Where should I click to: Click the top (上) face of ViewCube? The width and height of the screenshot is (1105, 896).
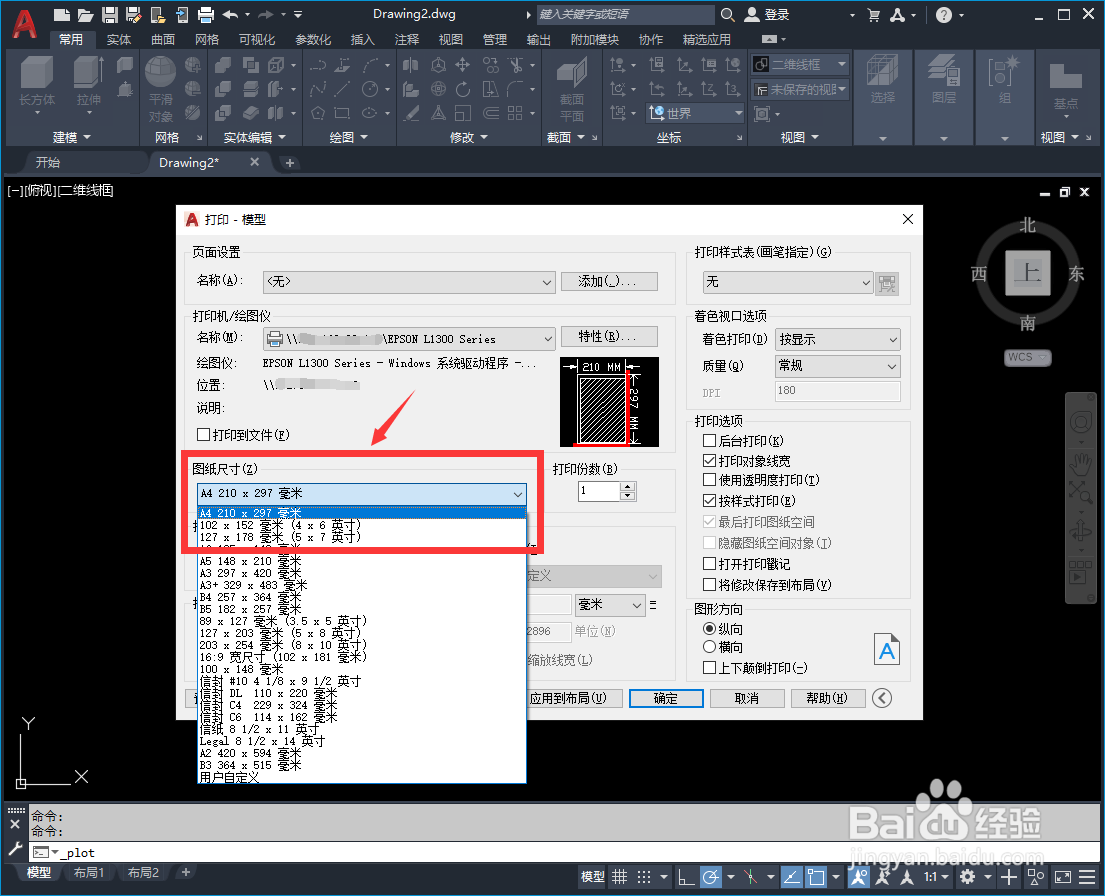[x=1027, y=272]
